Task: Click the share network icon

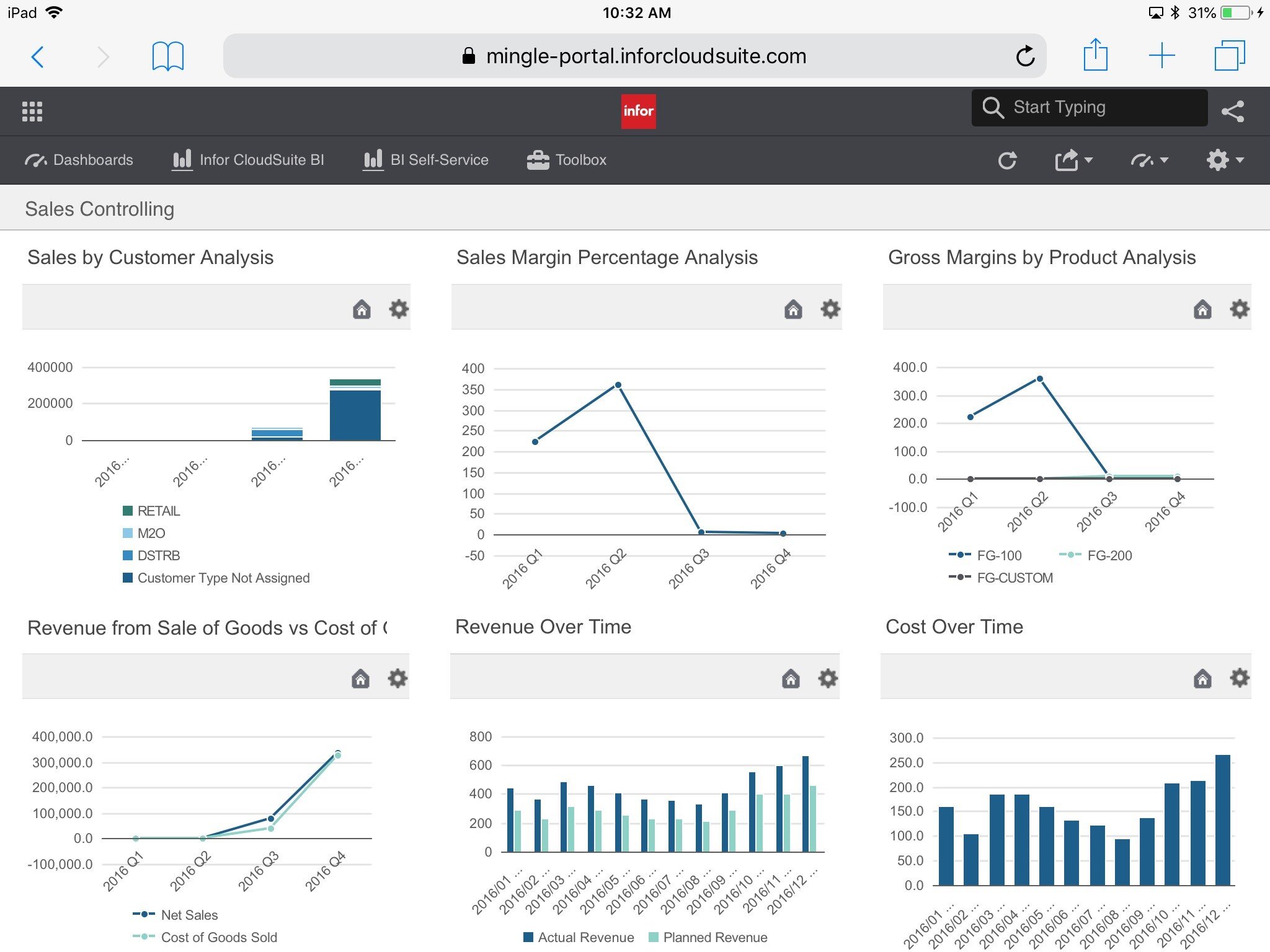Action: [x=1232, y=112]
